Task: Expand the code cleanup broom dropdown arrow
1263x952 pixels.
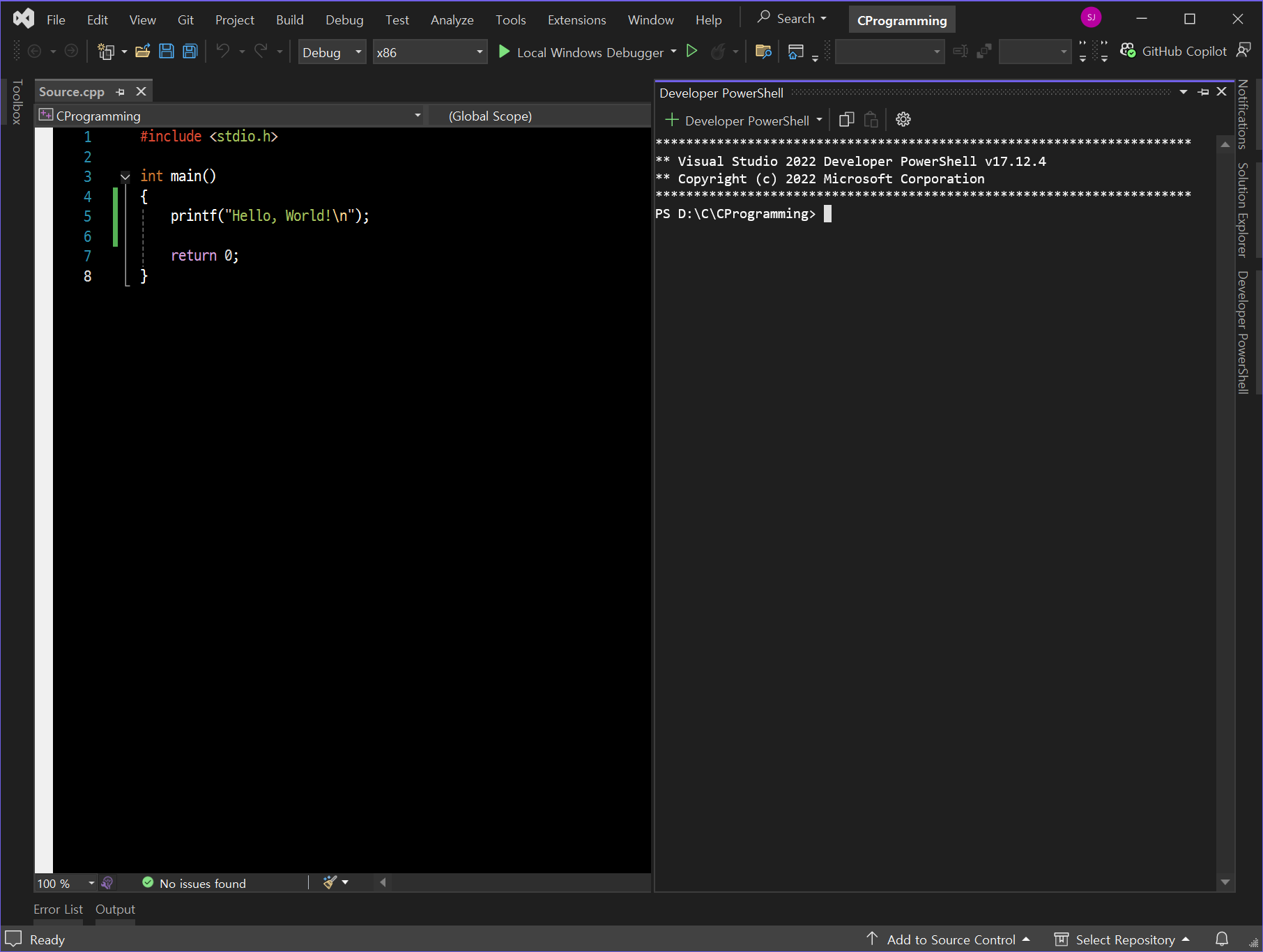Action: [345, 882]
